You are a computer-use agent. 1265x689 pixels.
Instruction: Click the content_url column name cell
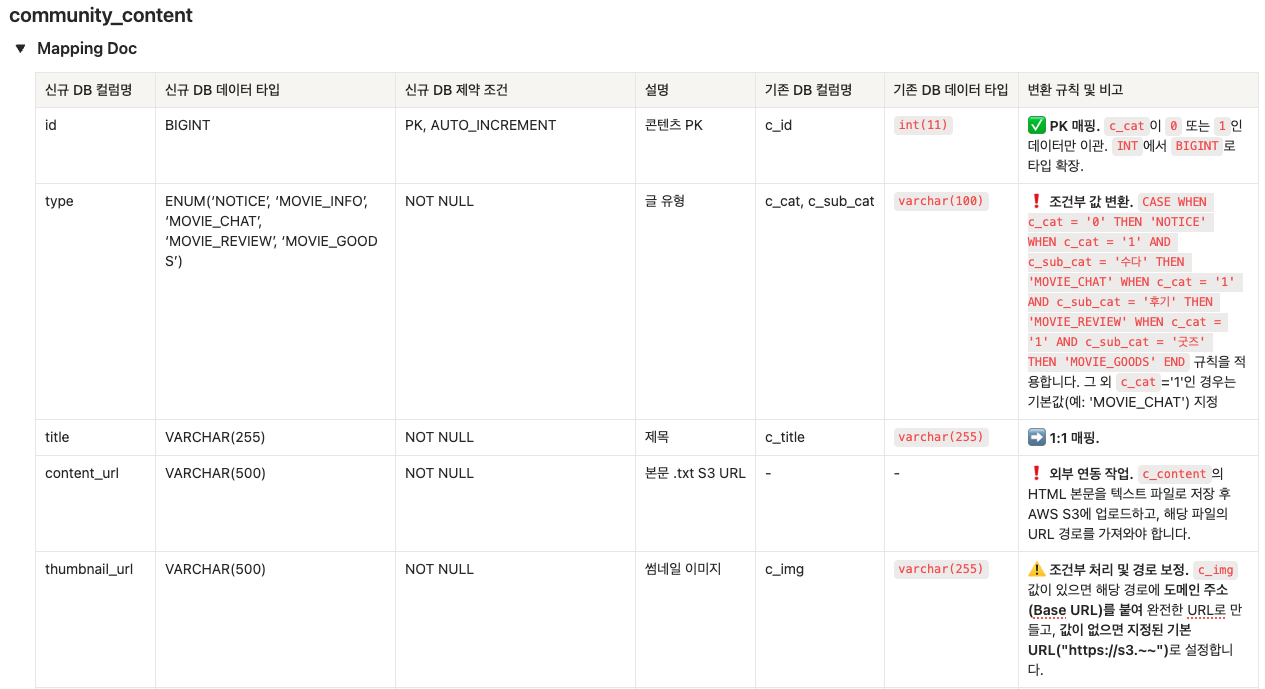click(82, 473)
